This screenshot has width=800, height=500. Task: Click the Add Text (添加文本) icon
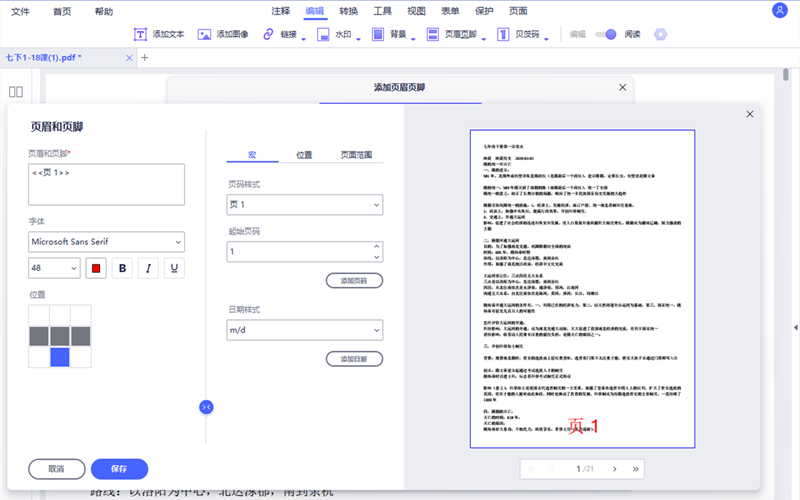[140, 34]
